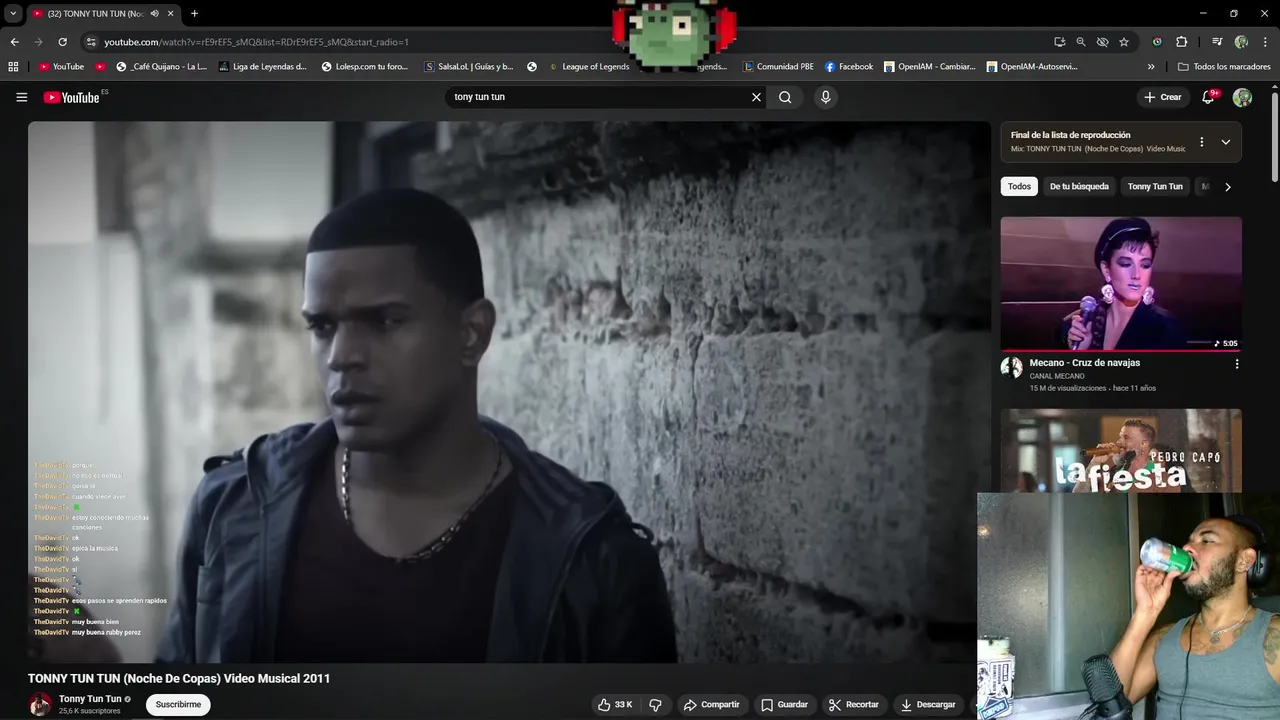1280x720 pixels.
Task: Subscribe to Tonny Tun Tun channel
Action: [178, 705]
